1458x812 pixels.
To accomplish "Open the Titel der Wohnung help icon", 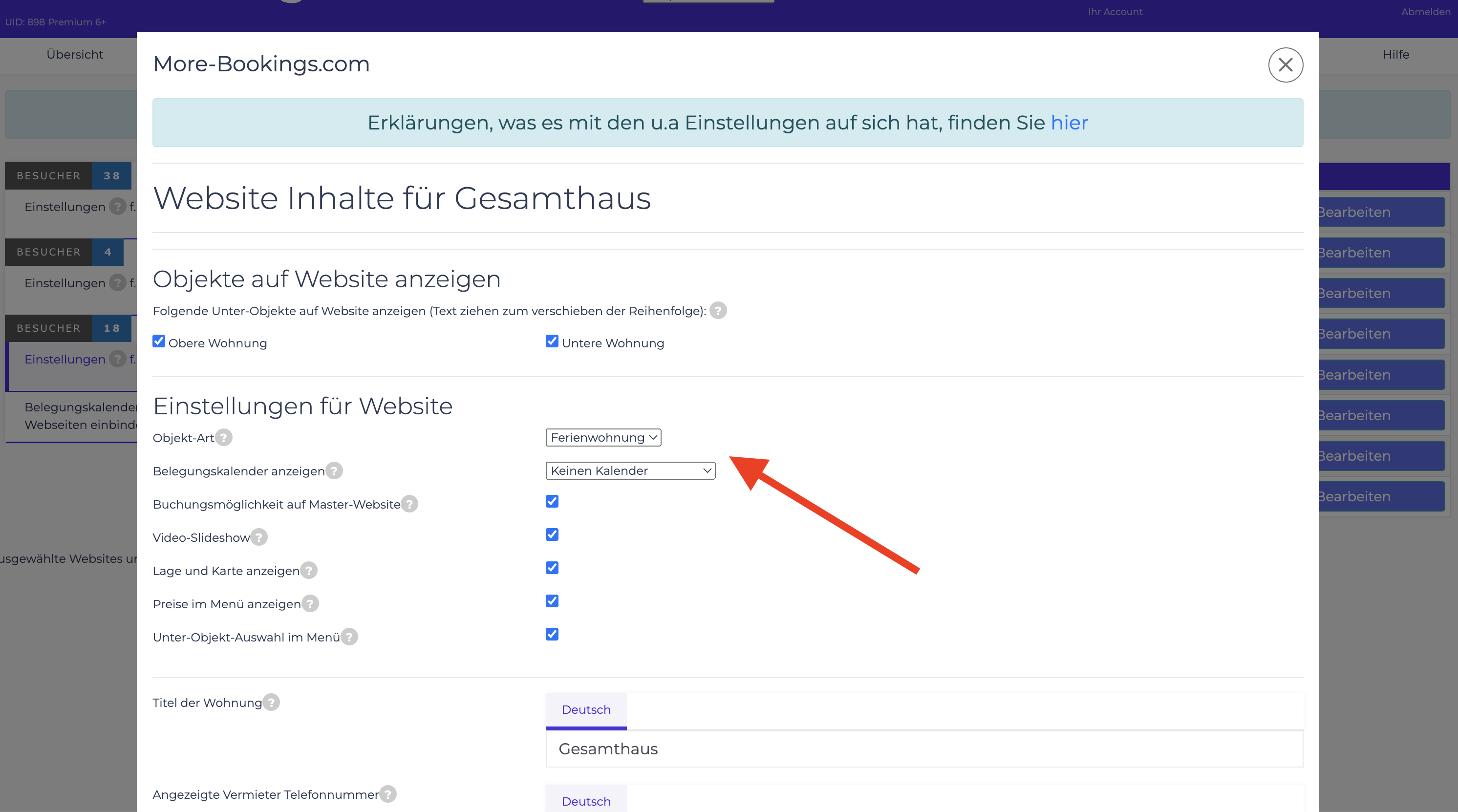I will click(271, 702).
